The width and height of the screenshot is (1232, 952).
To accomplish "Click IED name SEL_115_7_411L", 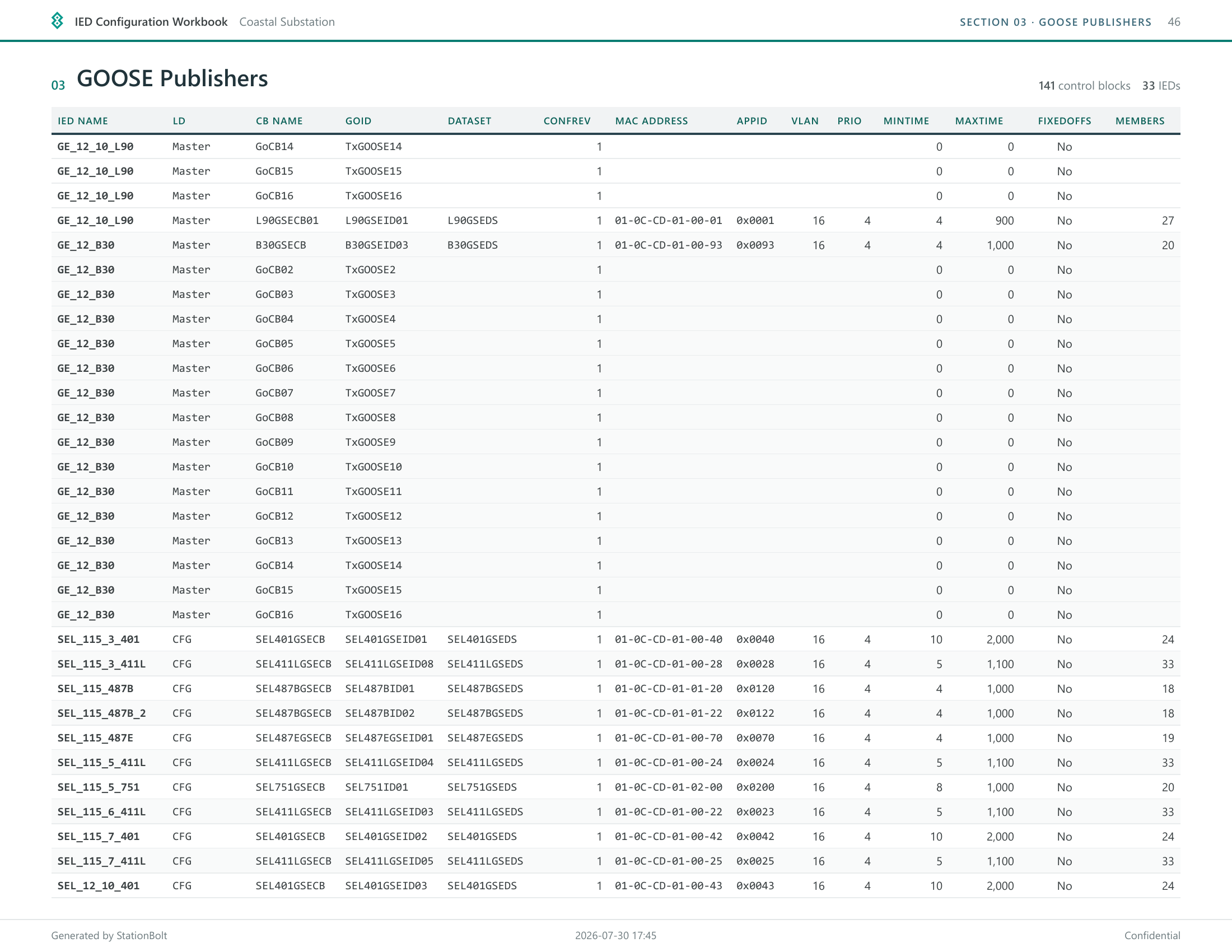I will [x=101, y=861].
